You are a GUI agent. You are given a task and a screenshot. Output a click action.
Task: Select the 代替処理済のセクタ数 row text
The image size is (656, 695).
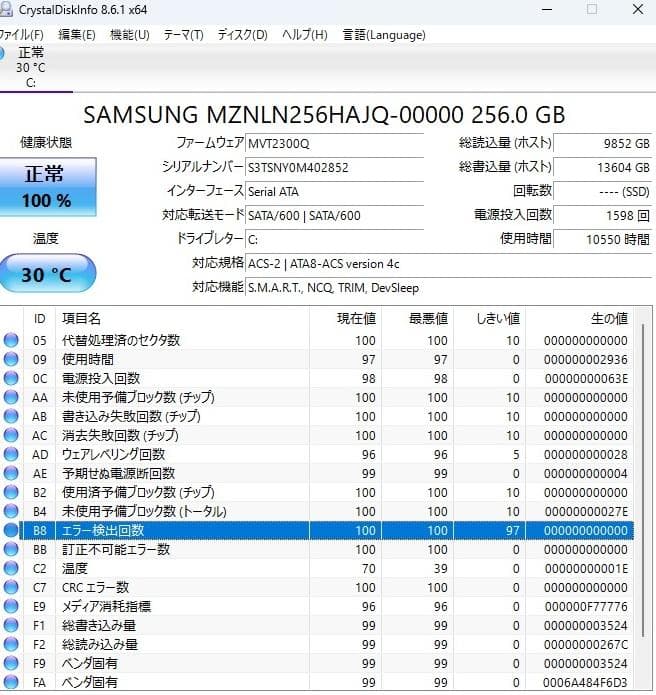(121, 340)
